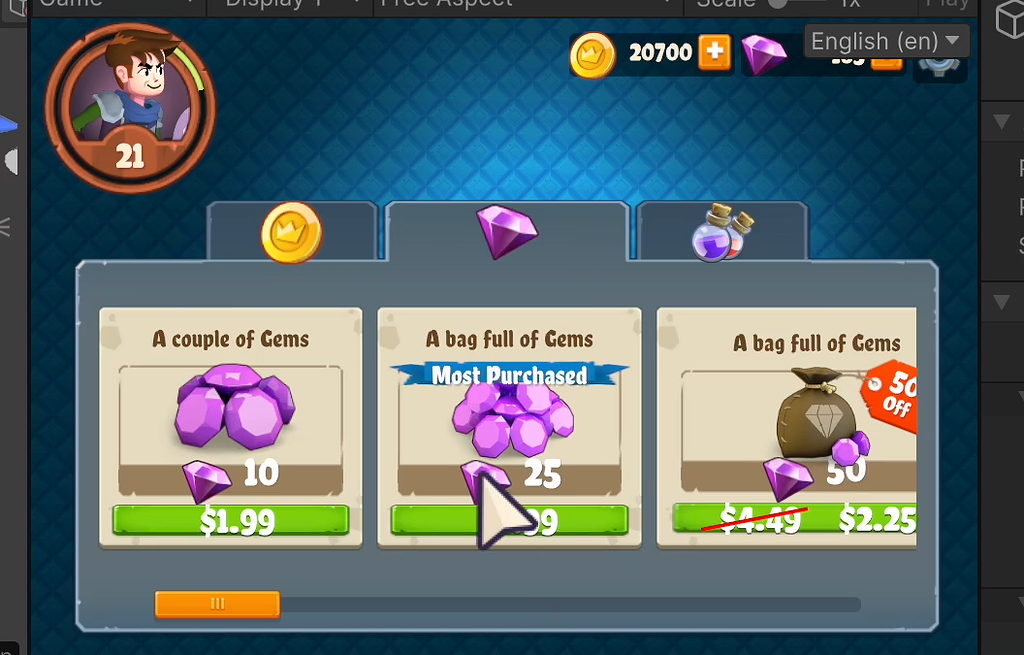The height and width of the screenshot is (655, 1024).
Task: Add coins with the orange plus icon
Action: pyautogui.click(x=715, y=52)
